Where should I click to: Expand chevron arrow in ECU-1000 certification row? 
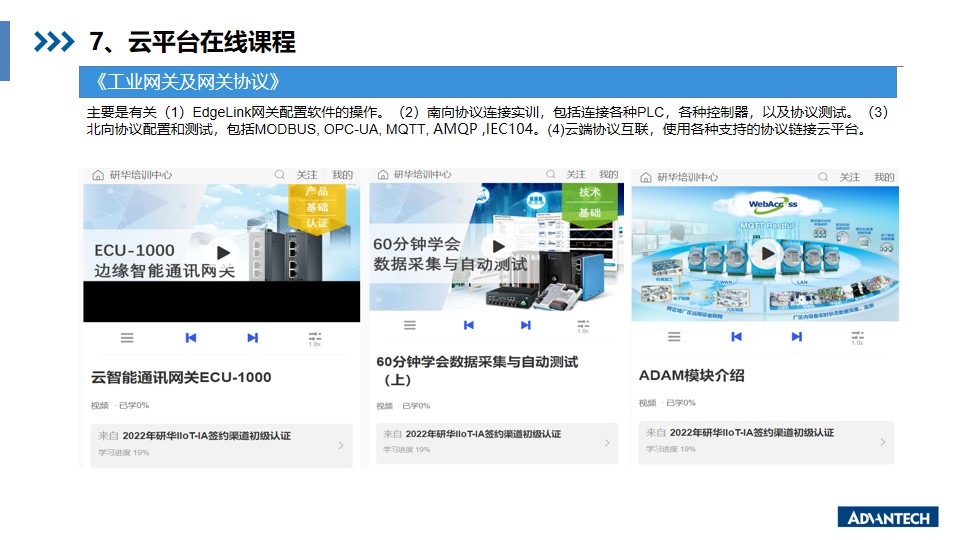341,446
